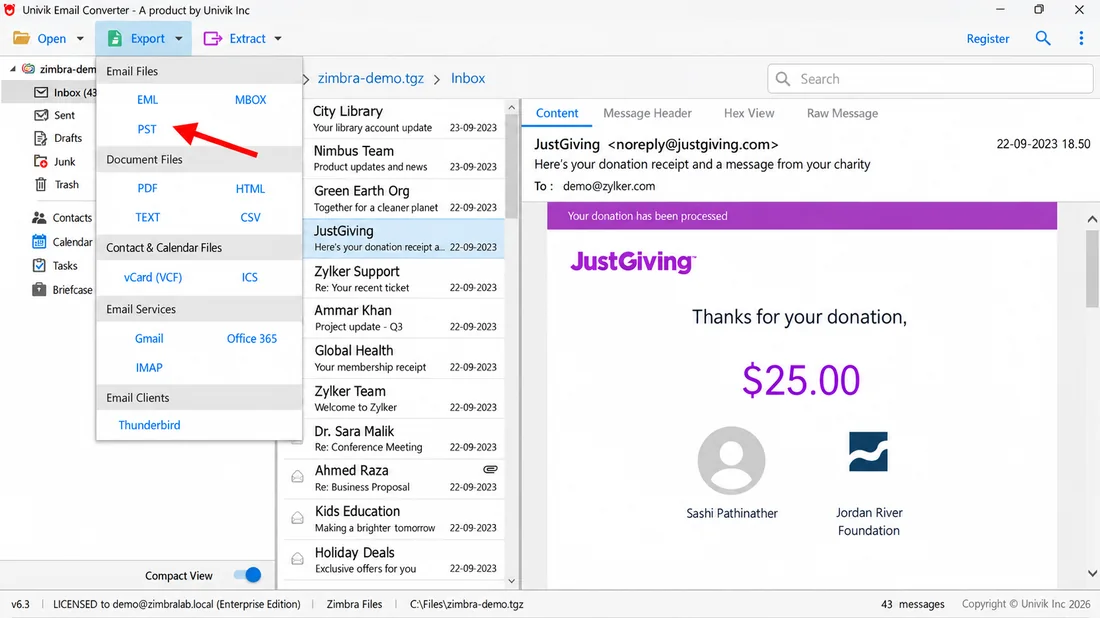Screen dimensions: 1100x618
Task: Open the Briefcase icon
Action: (x=39, y=290)
